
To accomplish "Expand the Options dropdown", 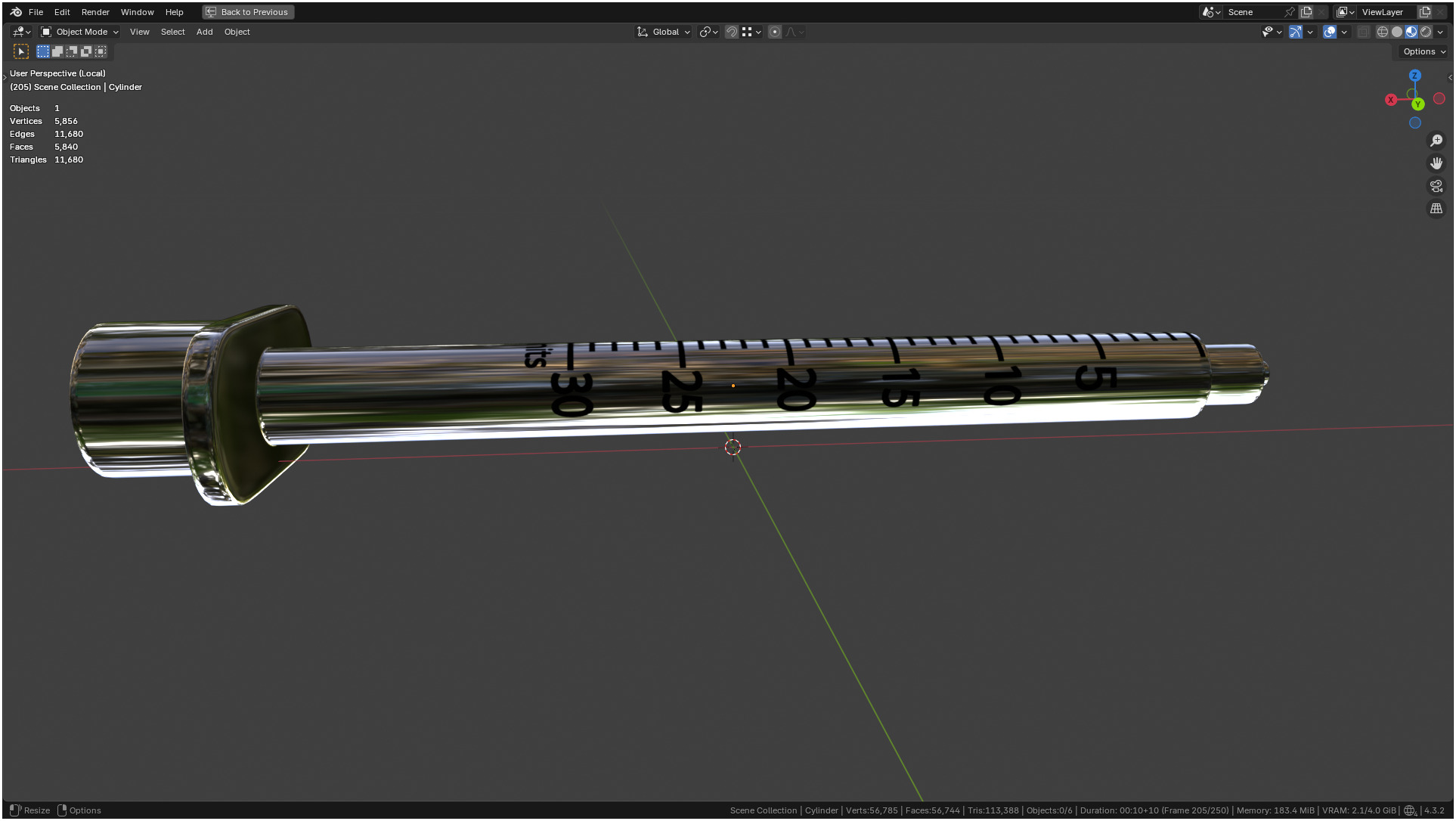I will pyautogui.click(x=1423, y=51).
